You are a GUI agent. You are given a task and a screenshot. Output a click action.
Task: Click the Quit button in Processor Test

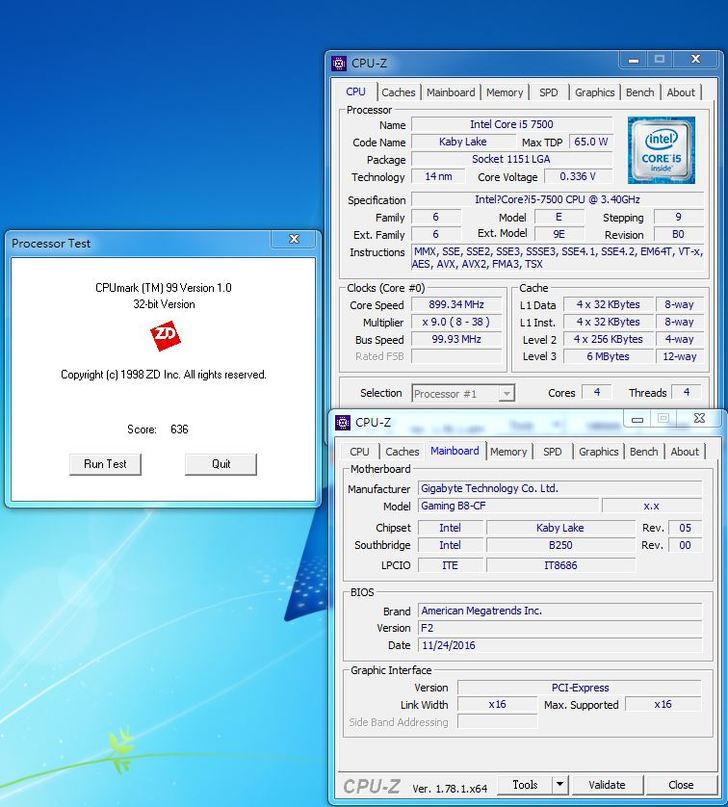click(221, 464)
